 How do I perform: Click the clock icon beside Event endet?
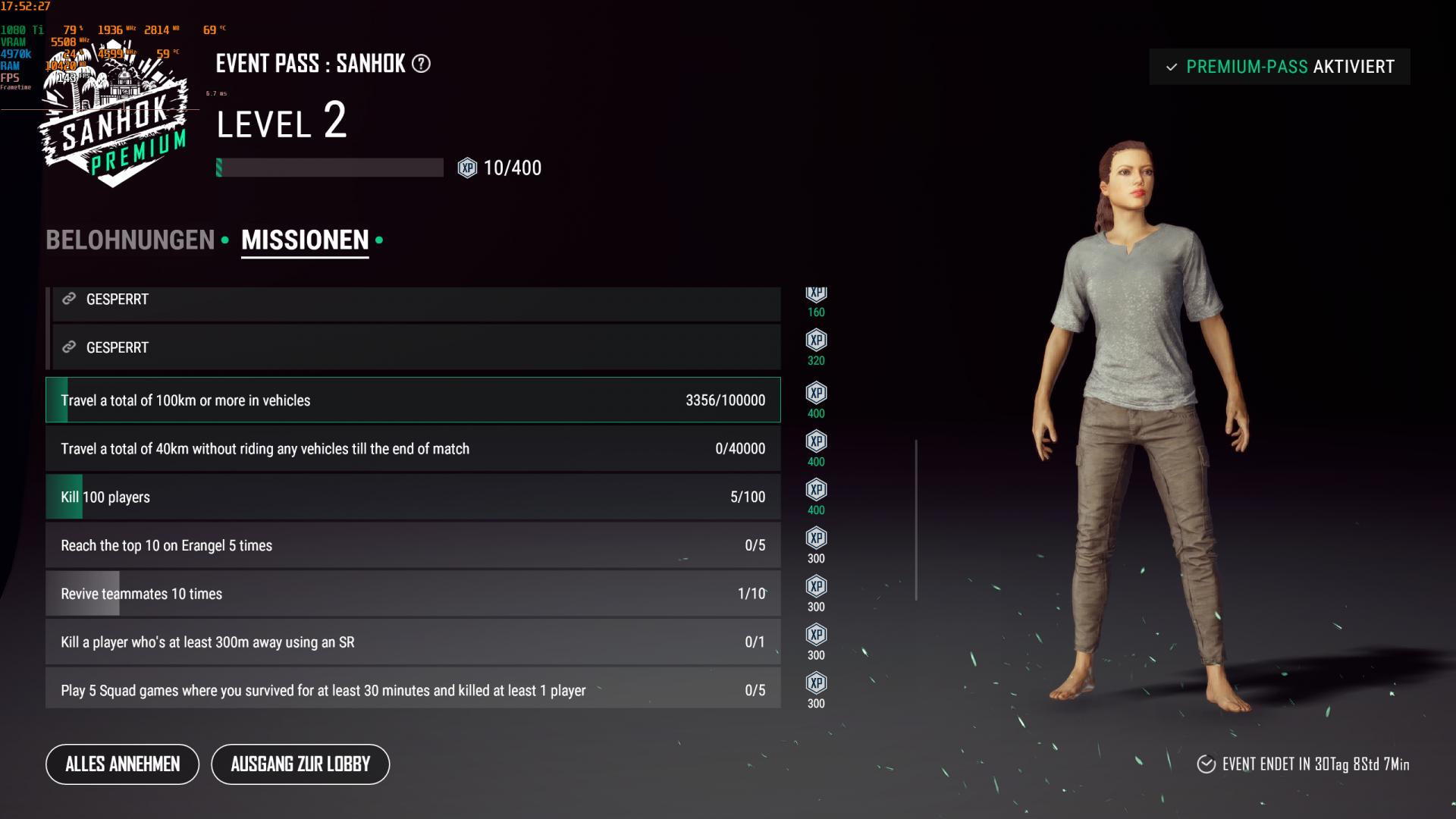pyautogui.click(x=1206, y=764)
